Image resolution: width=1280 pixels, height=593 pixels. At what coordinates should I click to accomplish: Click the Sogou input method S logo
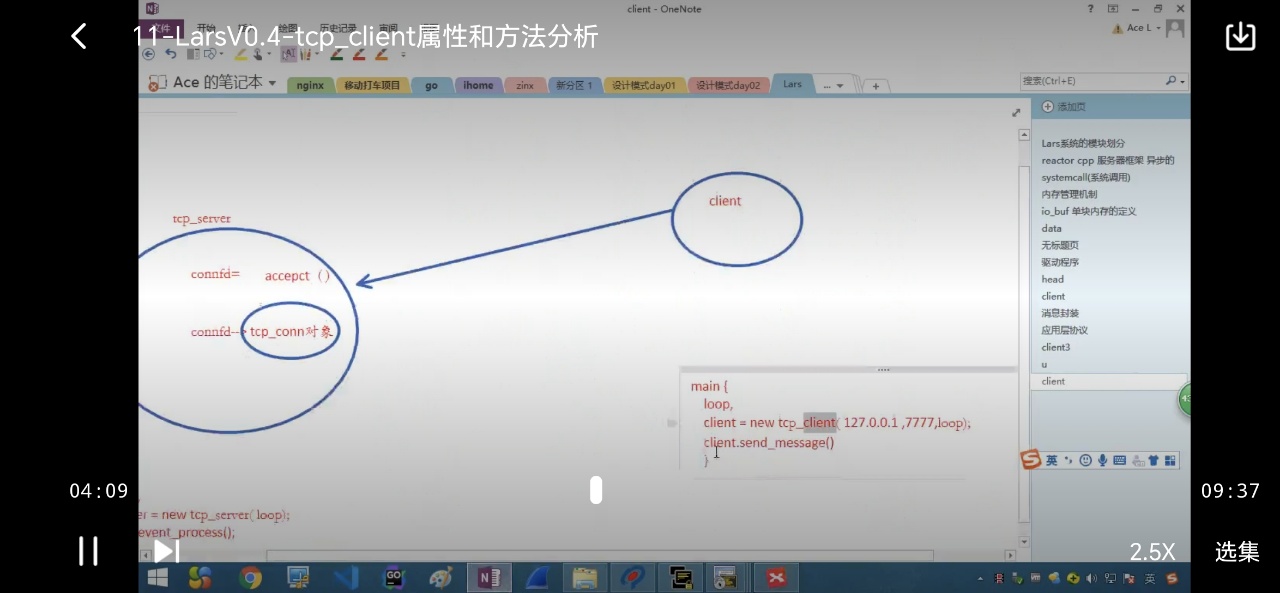pyautogui.click(x=1030, y=459)
